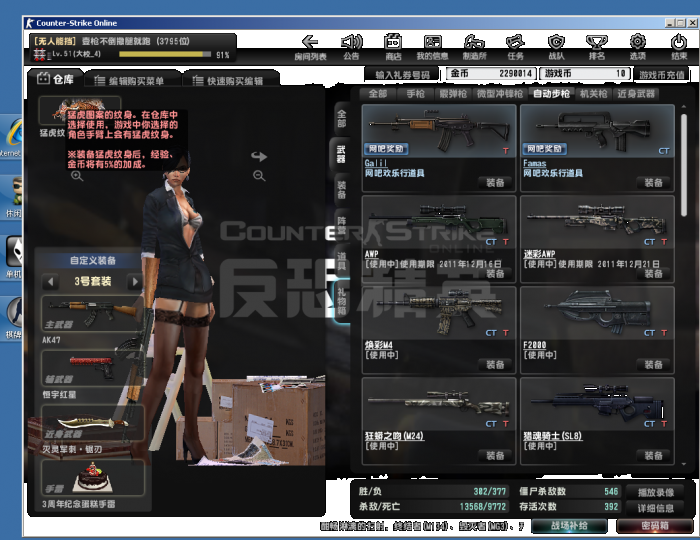Equip the 猎魂骑士(SL8) rifle
The width and height of the screenshot is (700, 540).
[654, 456]
